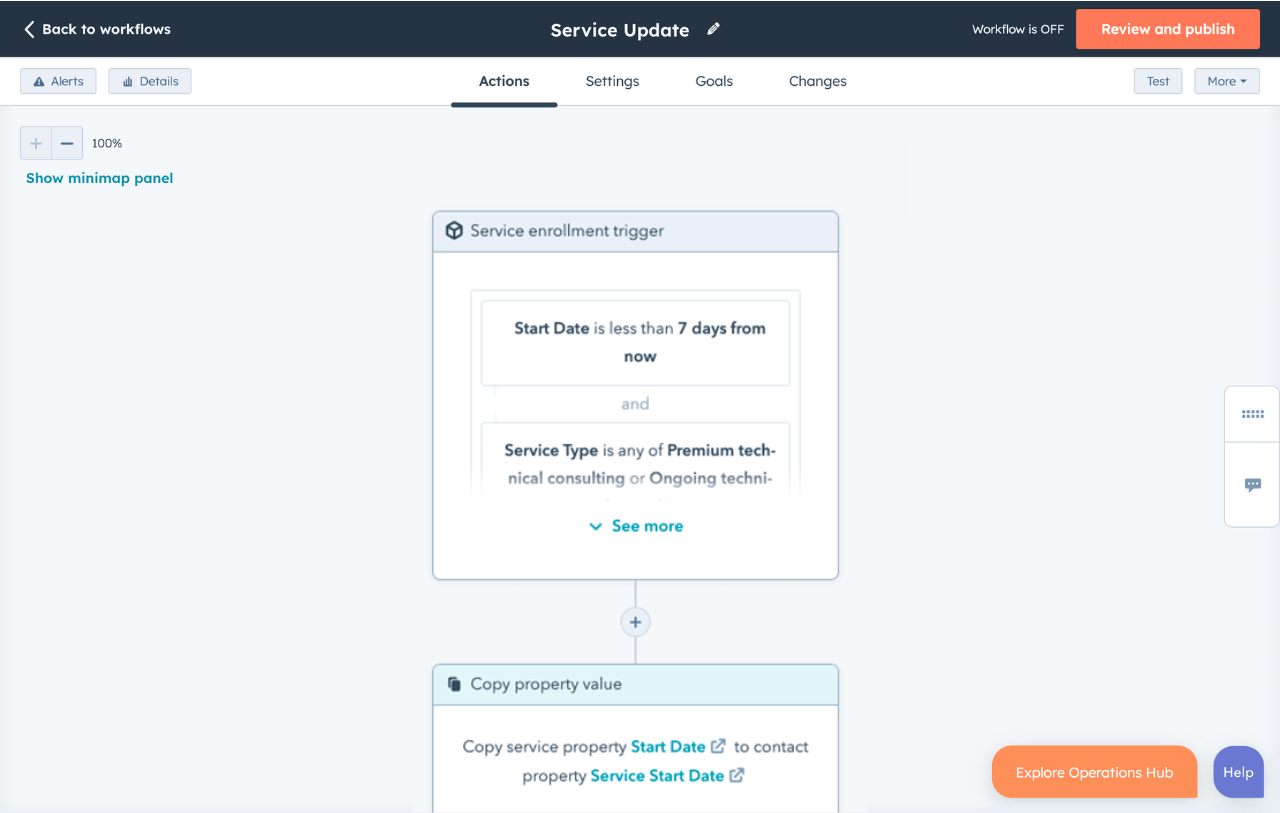The height and width of the screenshot is (813, 1280).
Task: Select the Service Type is any of filter
Action: point(635,460)
